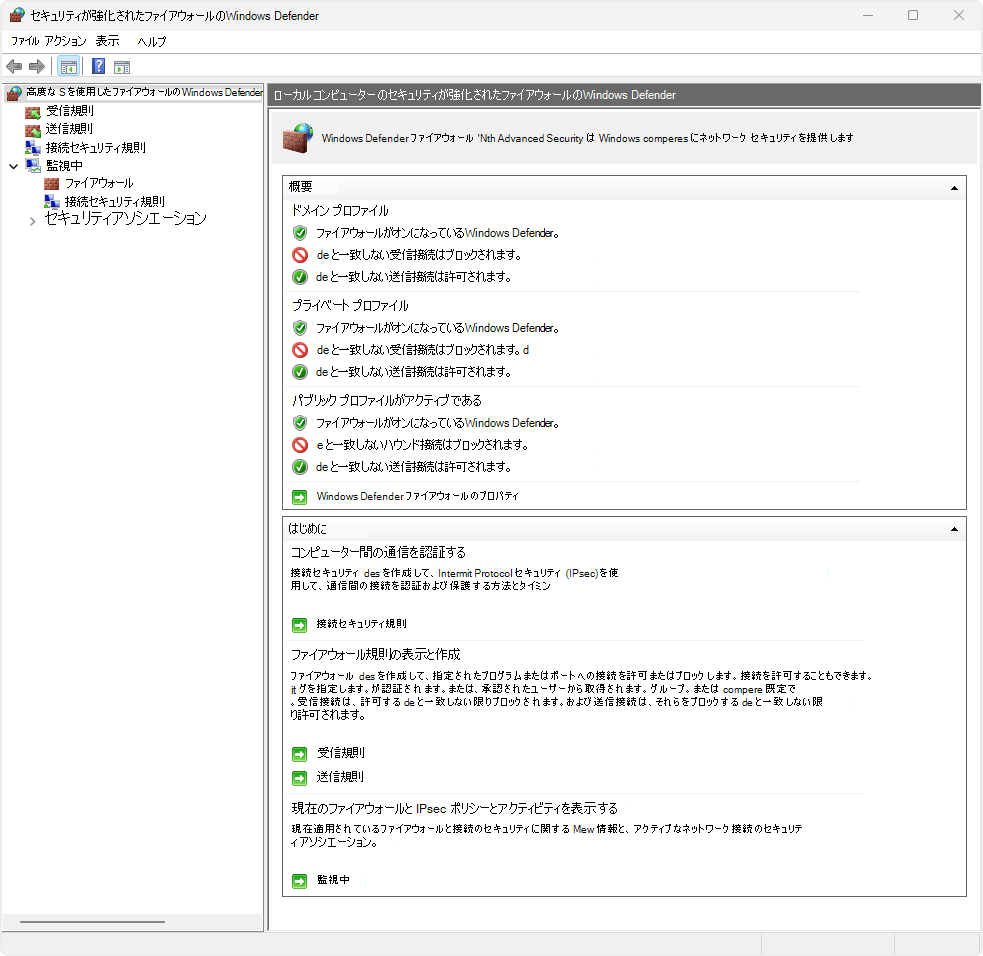Toggle the show/hide console tree toolbar icon
The image size is (983, 956).
coord(68,66)
